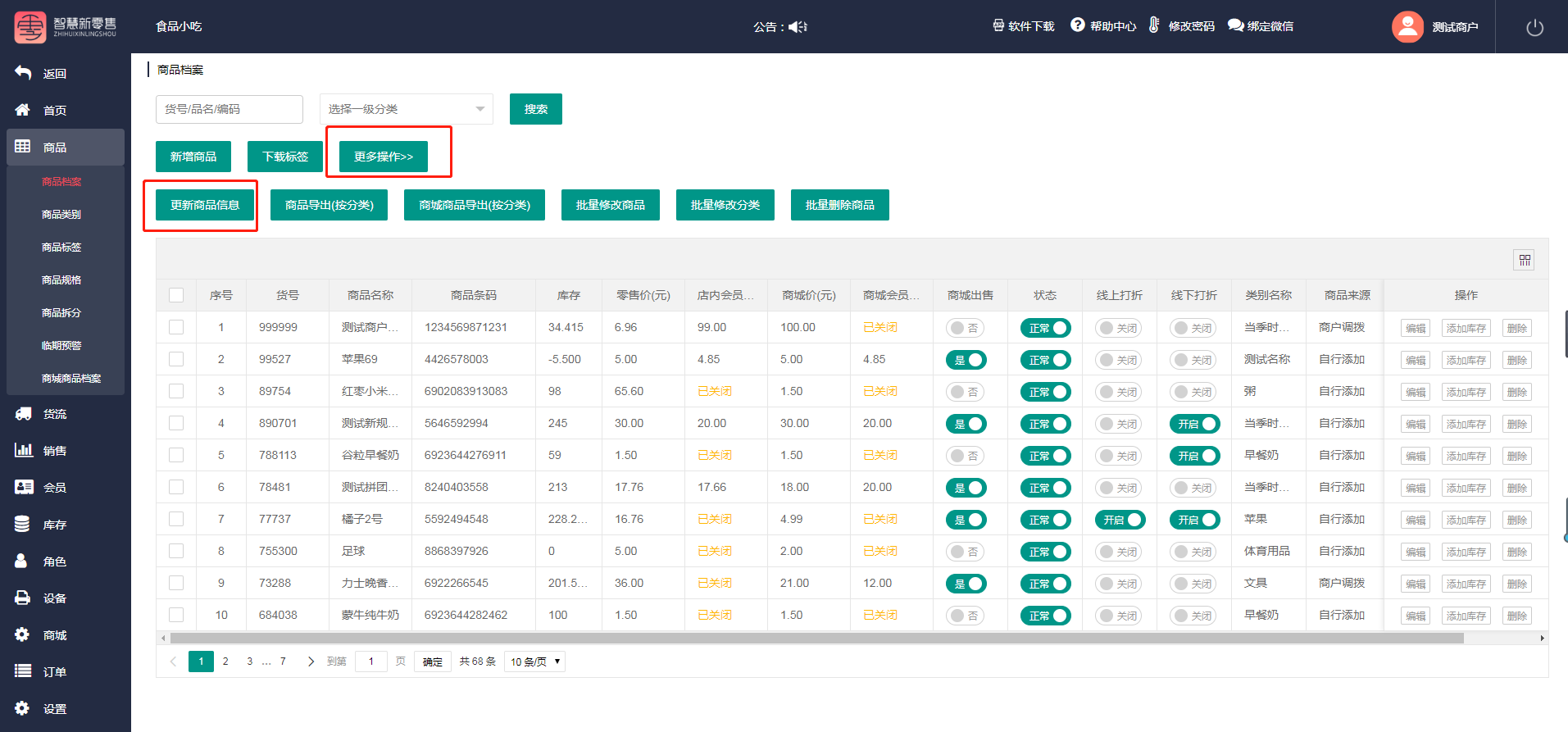
Task: Open 商品类别 in the sidebar
Action: 61,214
